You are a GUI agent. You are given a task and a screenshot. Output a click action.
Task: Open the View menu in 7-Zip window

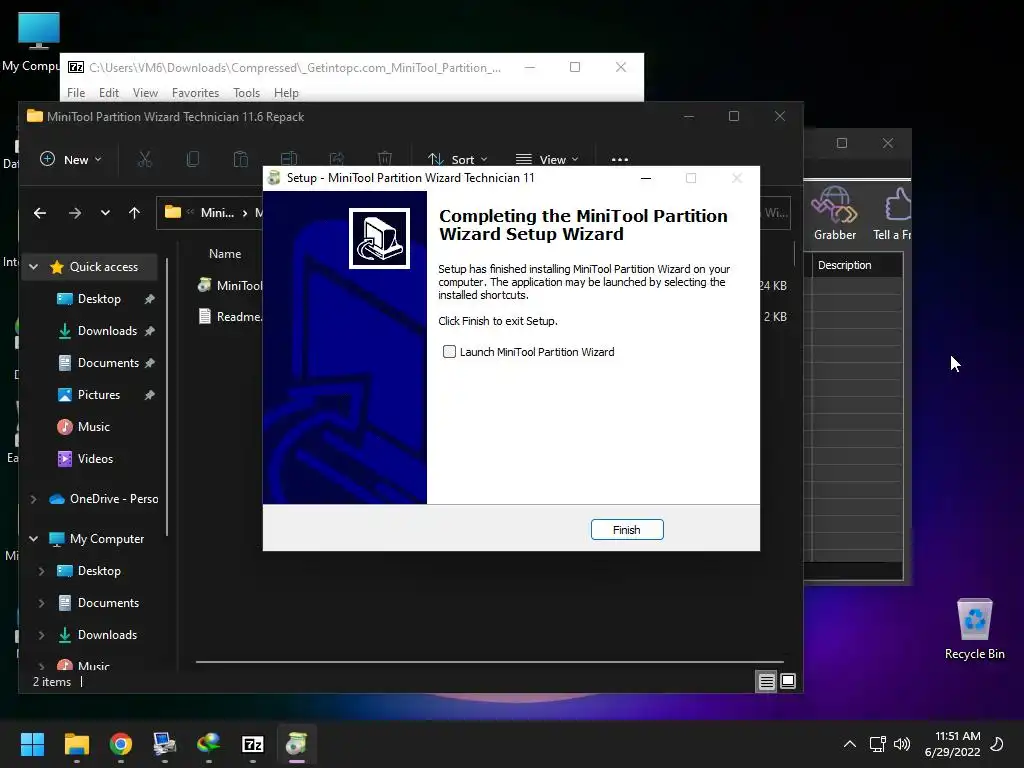point(145,93)
